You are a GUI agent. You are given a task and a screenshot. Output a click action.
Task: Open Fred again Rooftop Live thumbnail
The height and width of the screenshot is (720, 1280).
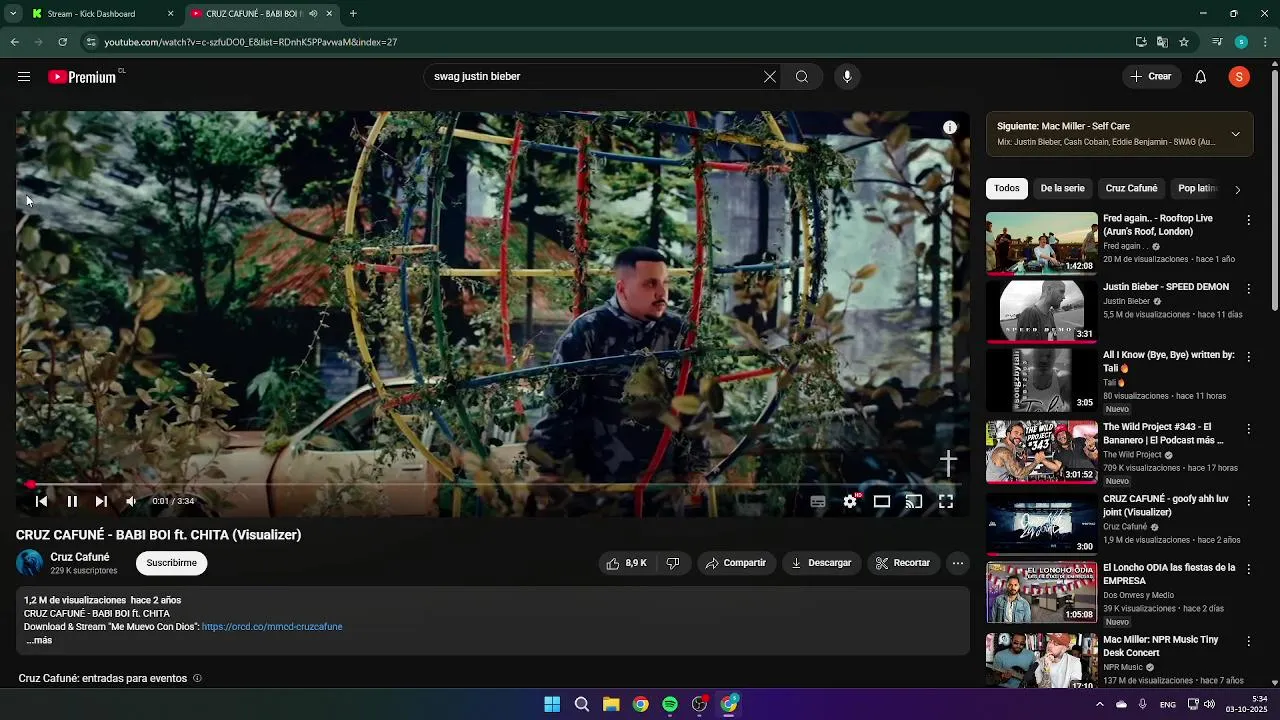1041,242
